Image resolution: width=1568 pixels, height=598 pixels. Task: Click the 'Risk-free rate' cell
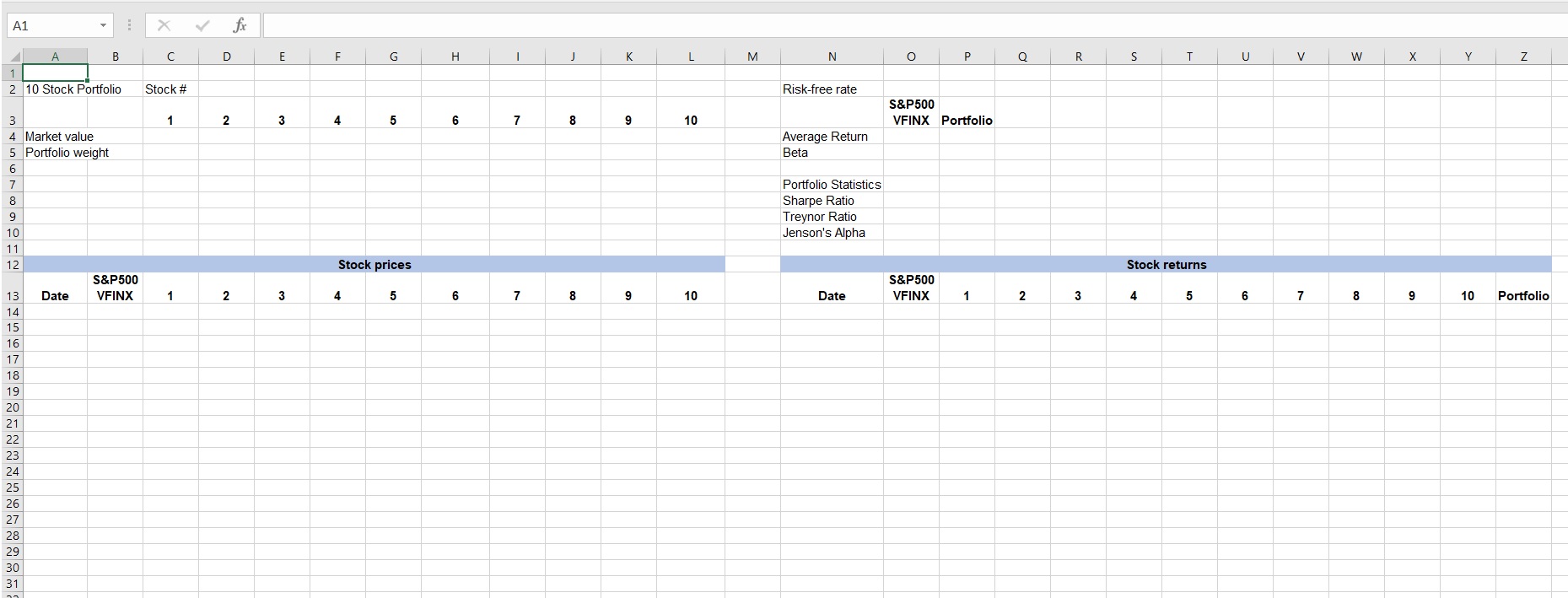[832, 89]
